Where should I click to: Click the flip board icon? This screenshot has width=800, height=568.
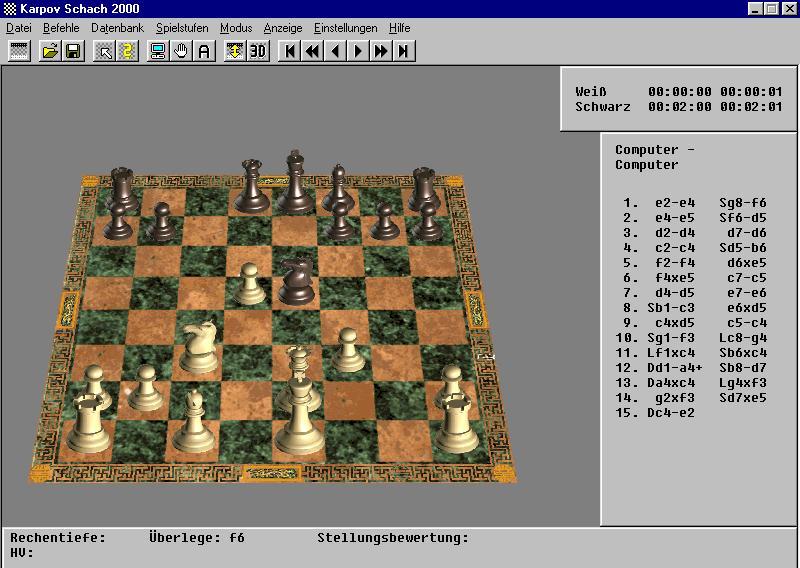coord(235,51)
